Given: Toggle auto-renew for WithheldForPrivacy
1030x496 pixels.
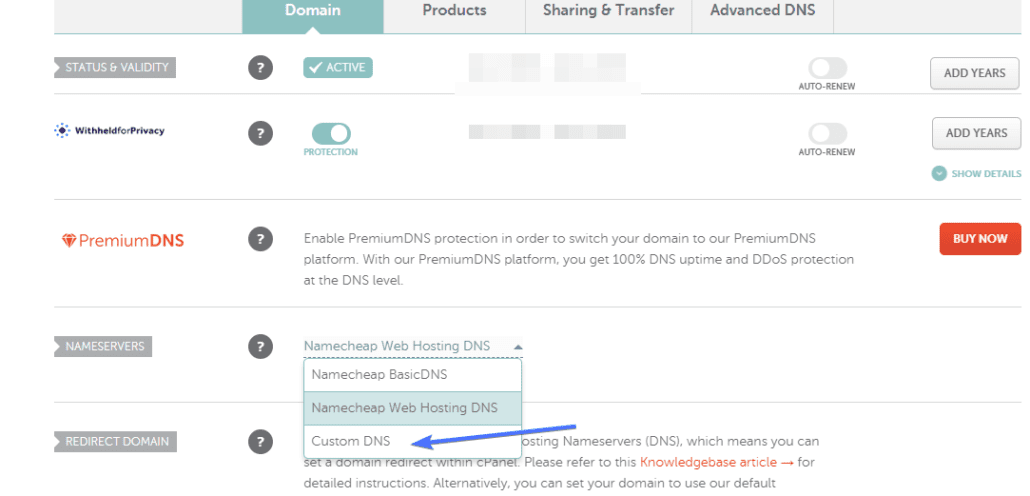Looking at the screenshot, I should 827,133.
